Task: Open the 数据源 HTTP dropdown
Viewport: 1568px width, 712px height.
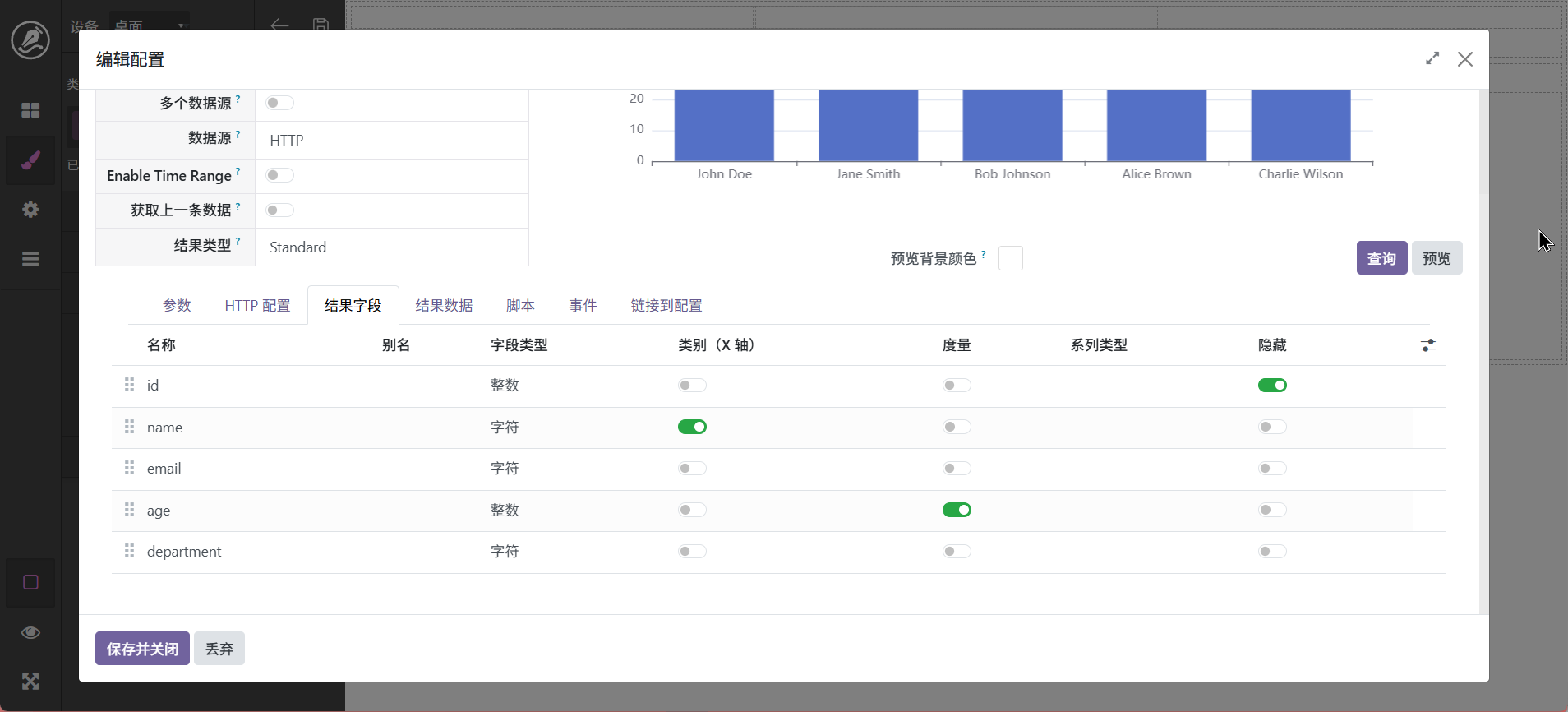Action: tap(391, 141)
